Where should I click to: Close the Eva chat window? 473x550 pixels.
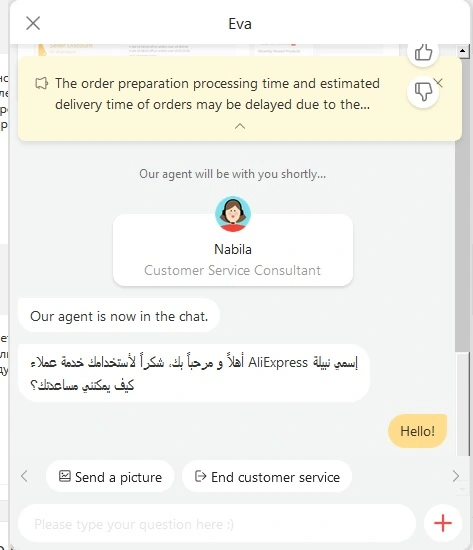33,24
